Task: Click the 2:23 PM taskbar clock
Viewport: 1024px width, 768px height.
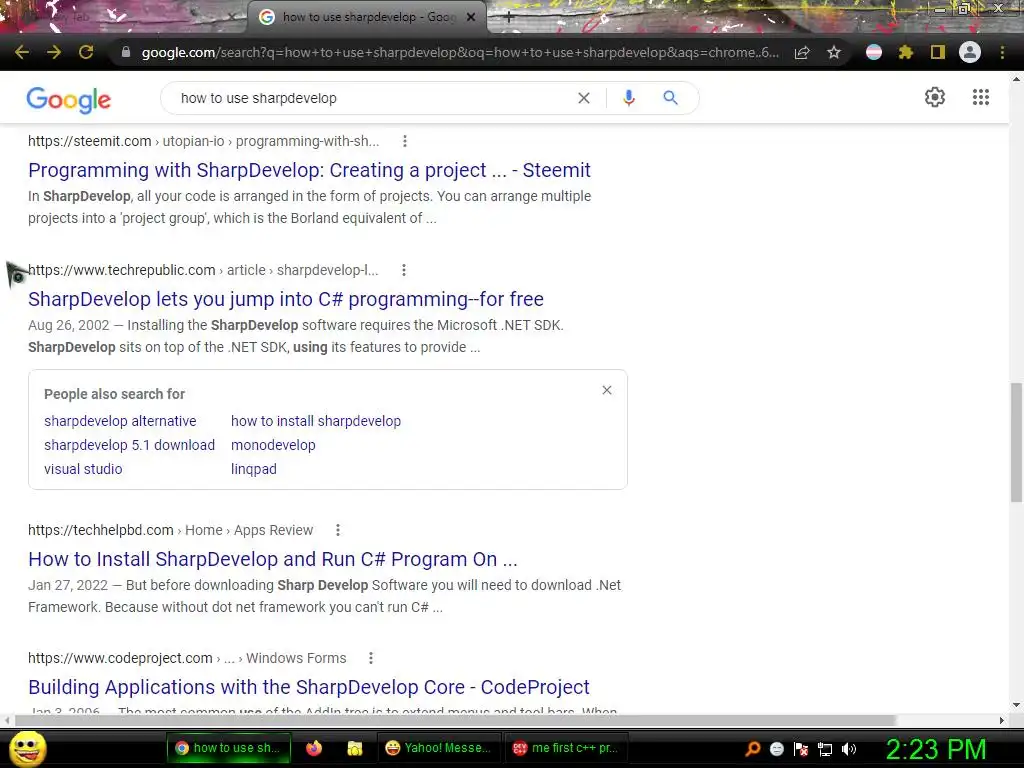Action: tap(936, 750)
